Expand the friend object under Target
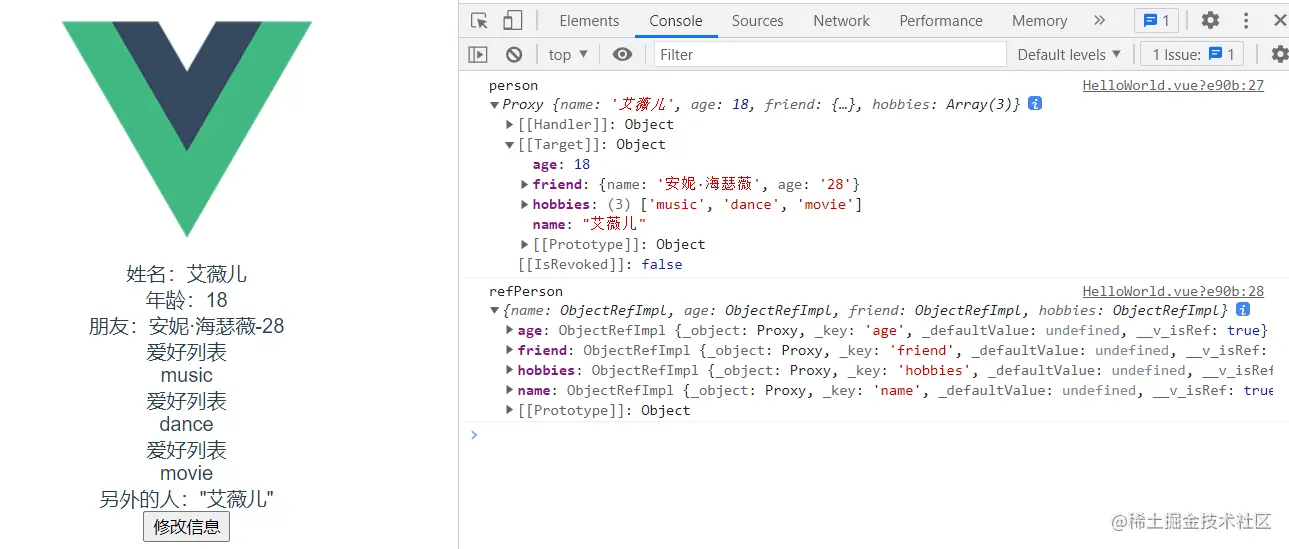The height and width of the screenshot is (549, 1289). tap(525, 184)
